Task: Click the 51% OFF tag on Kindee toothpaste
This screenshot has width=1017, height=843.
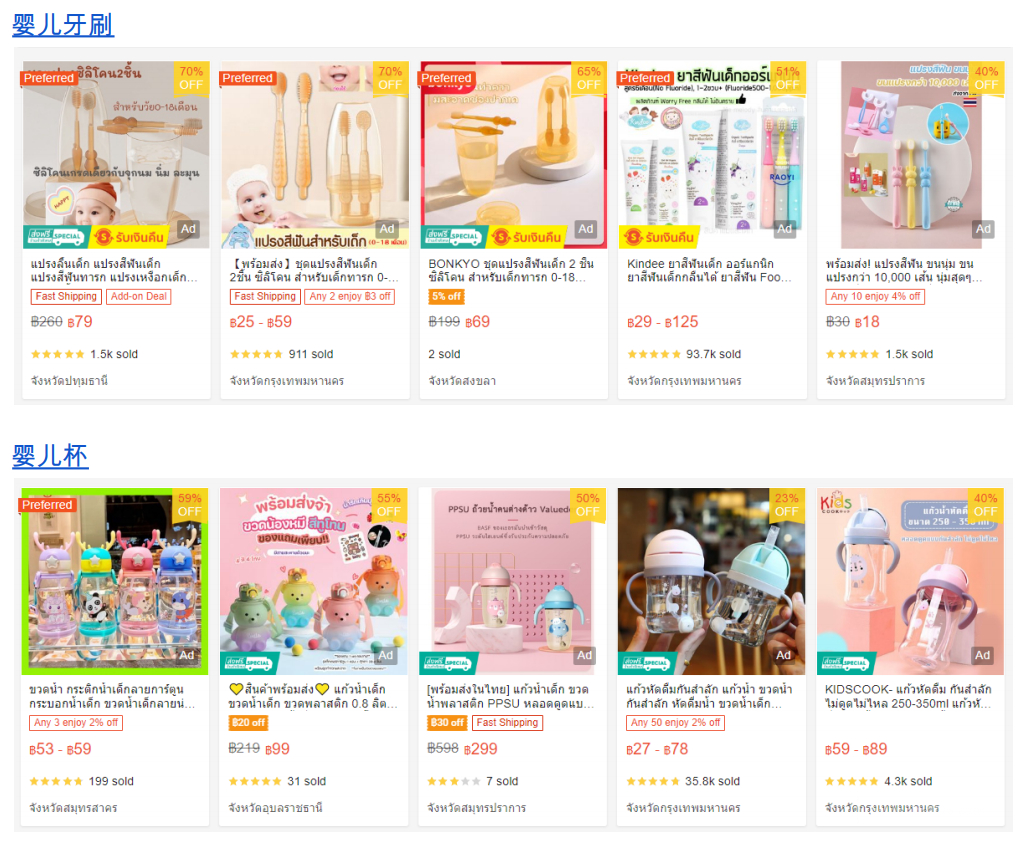Action: coord(787,78)
